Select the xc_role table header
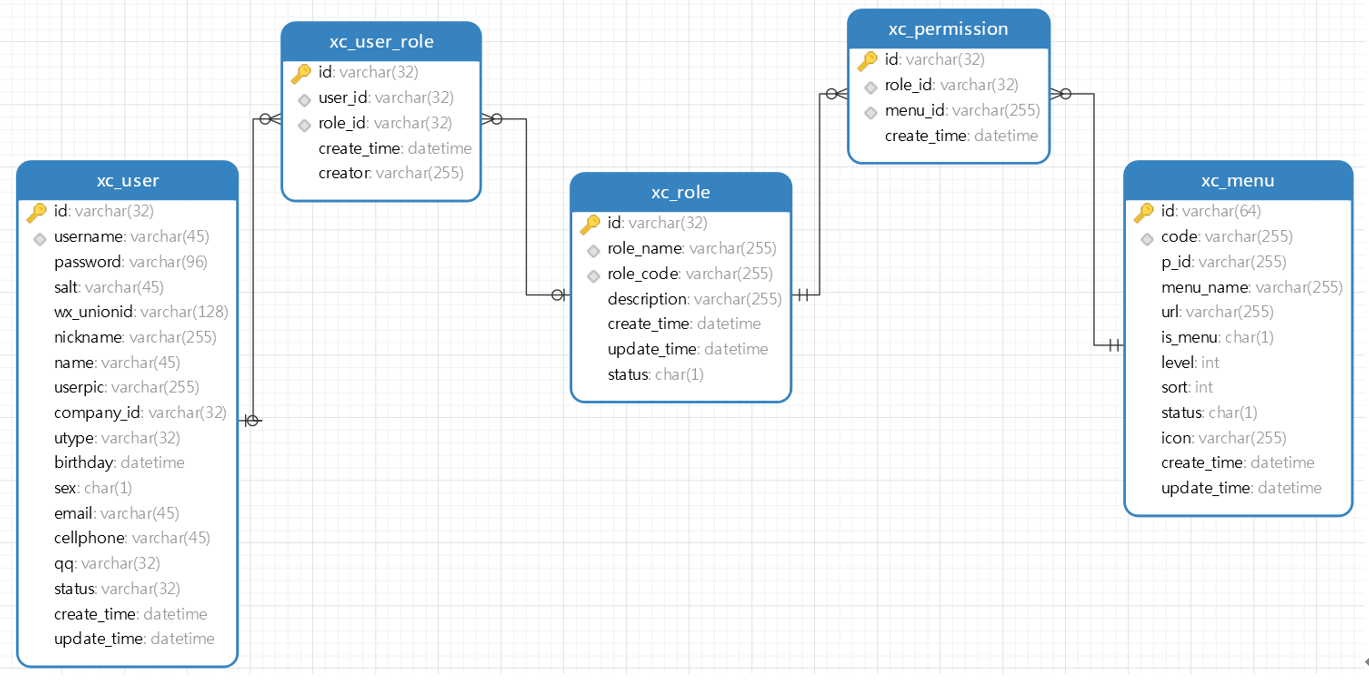Viewport: 1369px width, 688px height. [x=680, y=192]
